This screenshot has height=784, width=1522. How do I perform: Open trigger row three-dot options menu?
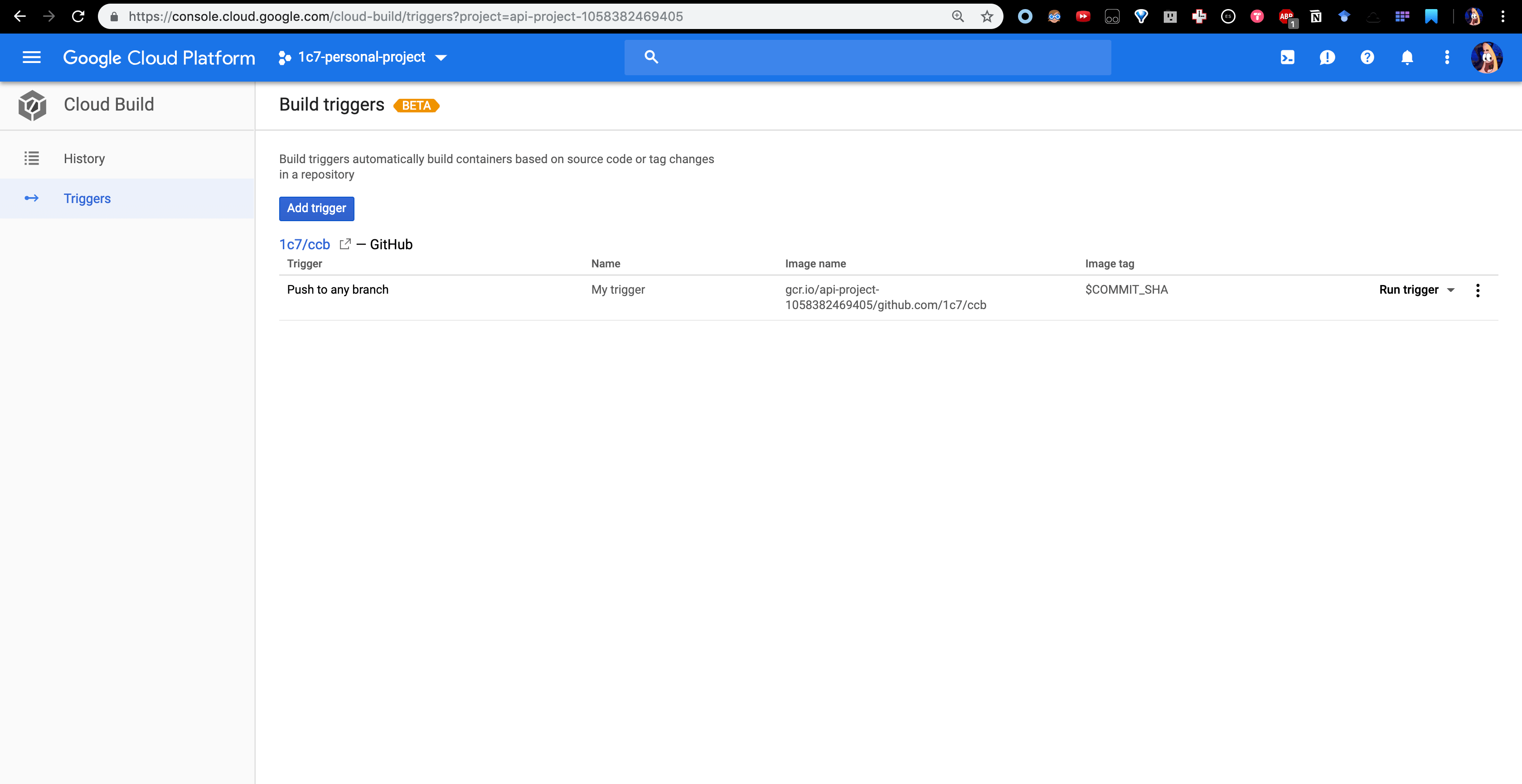1478,290
